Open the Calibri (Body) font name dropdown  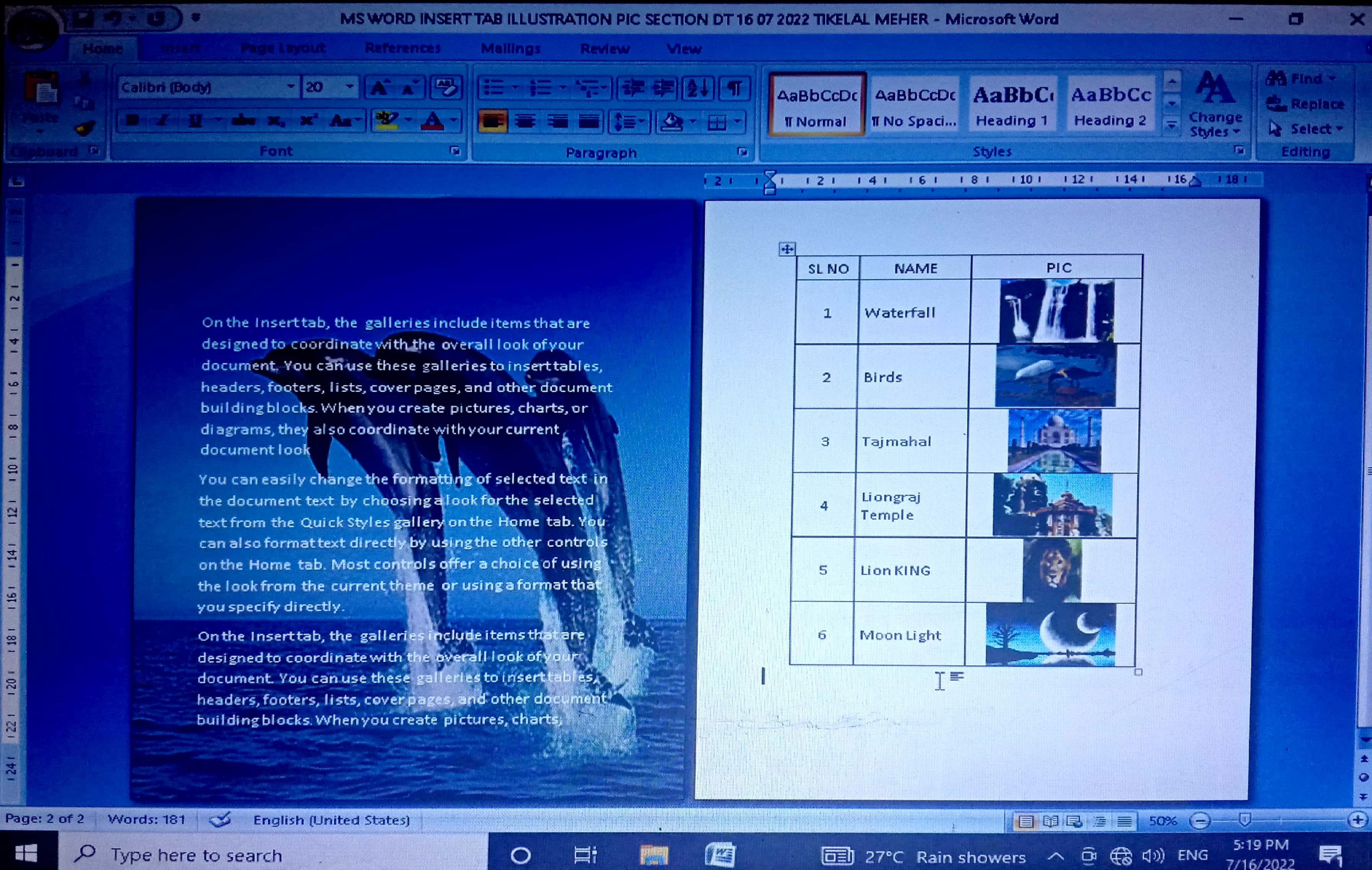[291, 87]
